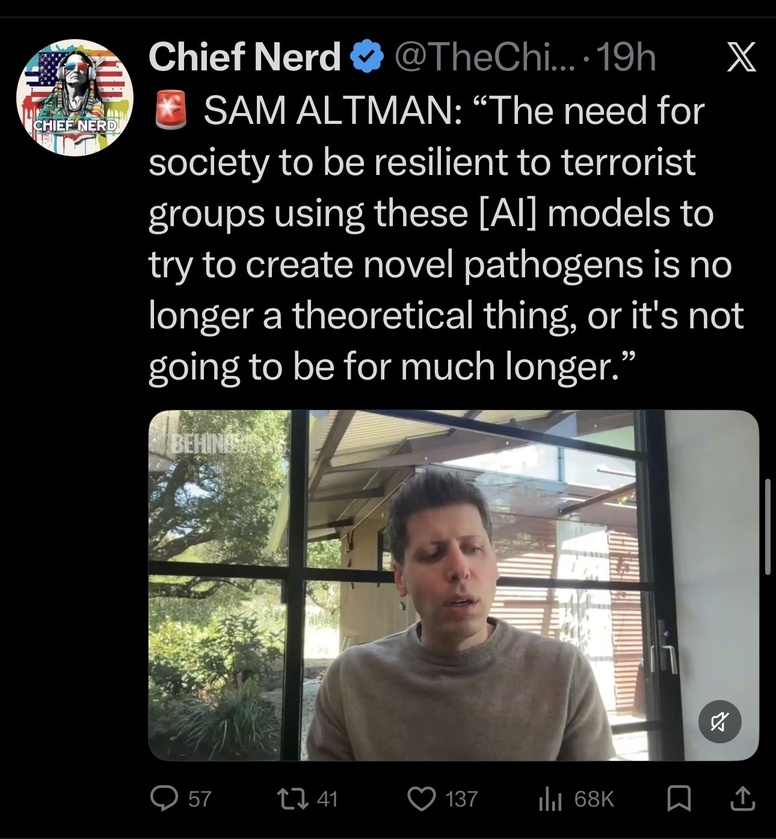
Task: Click the blue verified badge
Action: (367, 59)
